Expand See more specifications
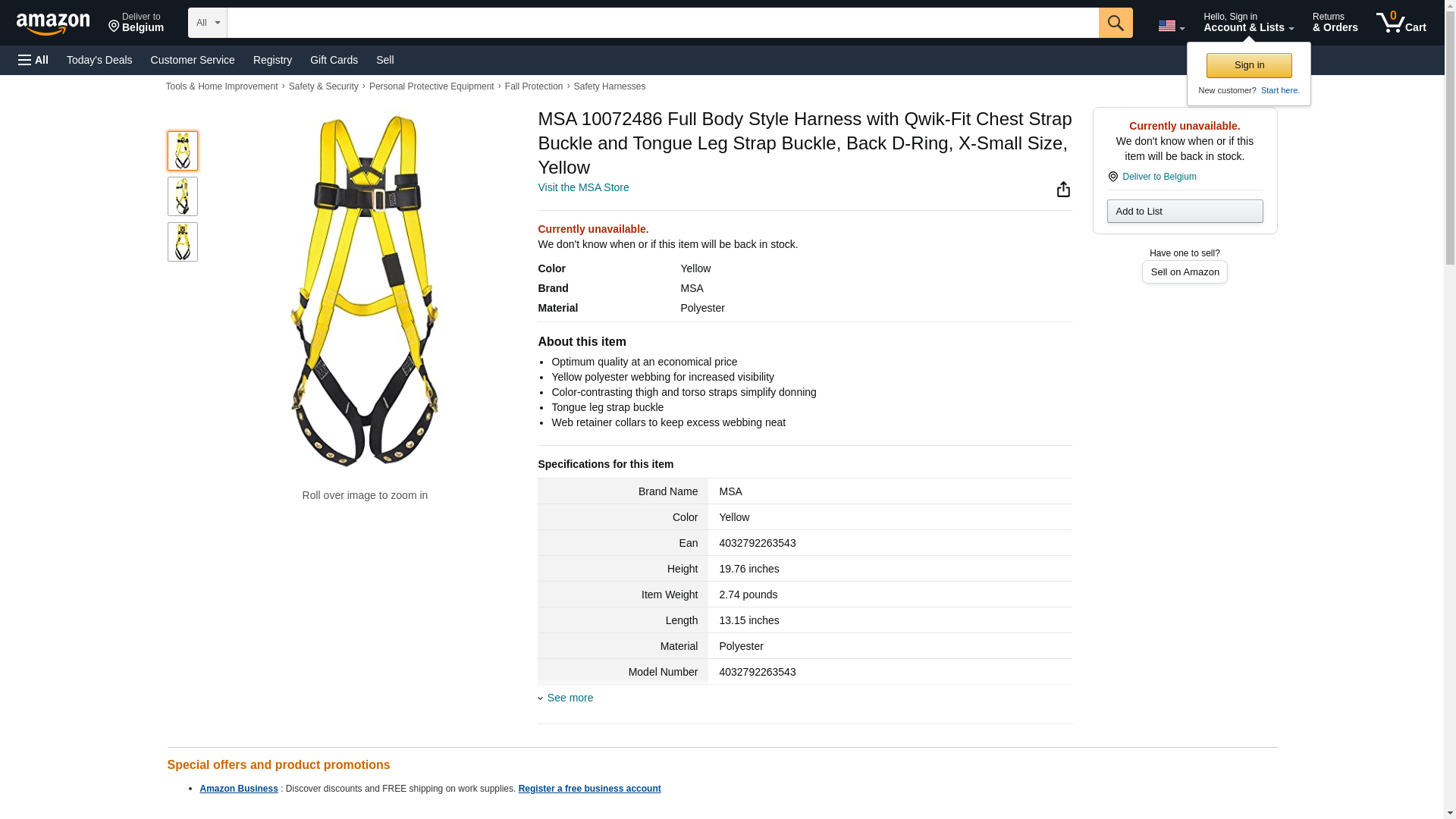Screen dimensions: 1456x819 pos(570,698)
